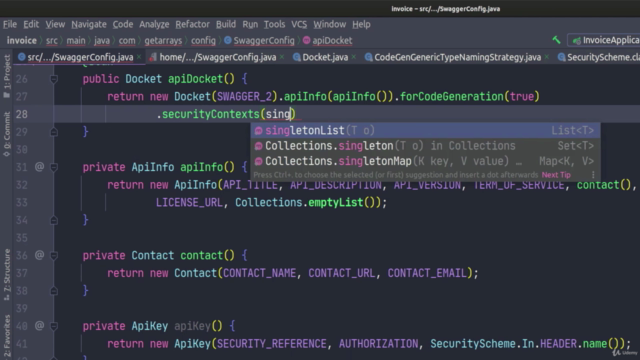This screenshot has height=360, width=640.
Task: Click the Next Tip link
Action: click(556, 175)
